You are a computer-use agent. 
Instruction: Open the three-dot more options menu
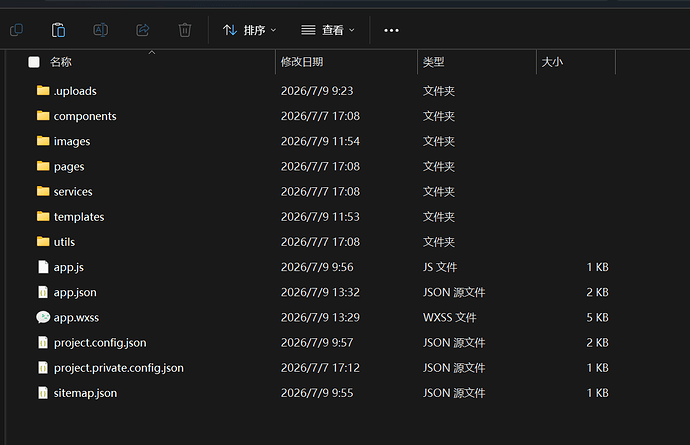(x=391, y=30)
